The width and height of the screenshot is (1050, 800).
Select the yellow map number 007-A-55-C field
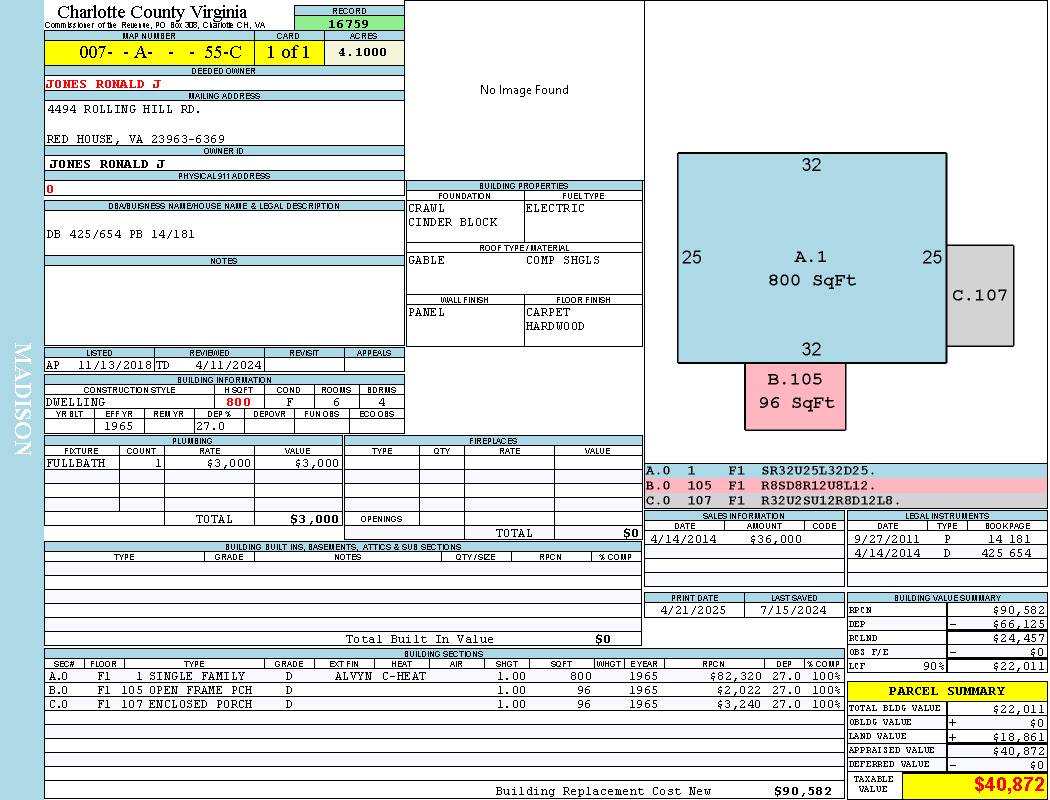(x=148, y=52)
